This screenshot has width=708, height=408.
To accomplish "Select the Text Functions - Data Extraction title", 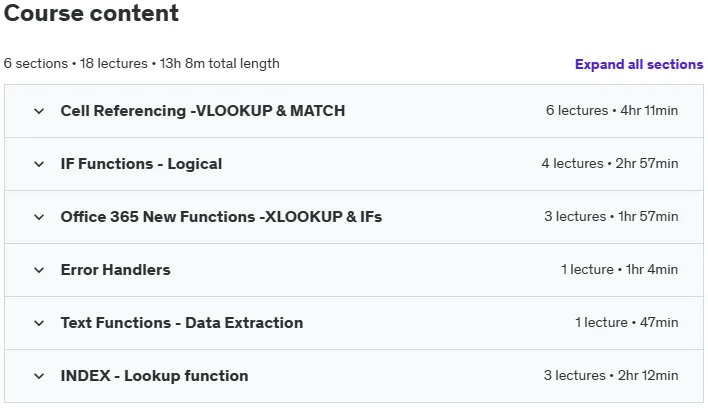I will (182, 323).
